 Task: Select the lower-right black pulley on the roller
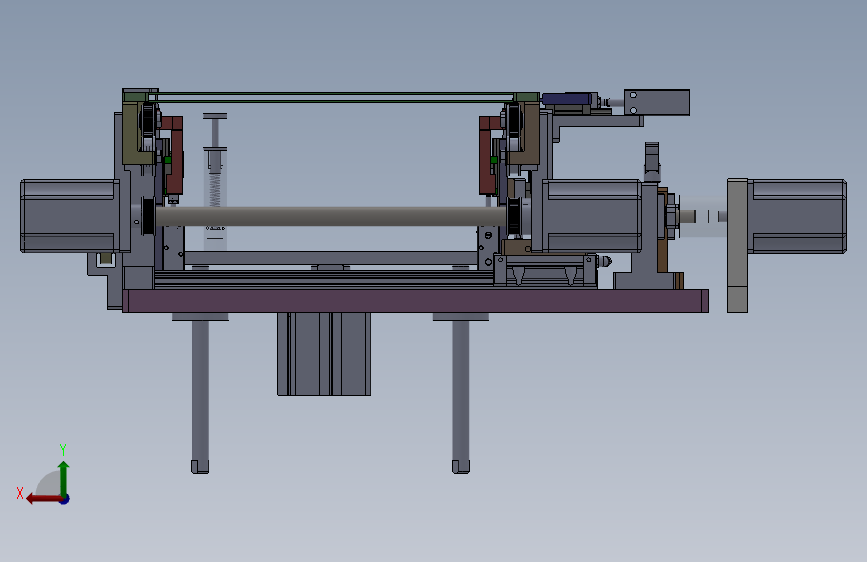[x=514, y=216]
